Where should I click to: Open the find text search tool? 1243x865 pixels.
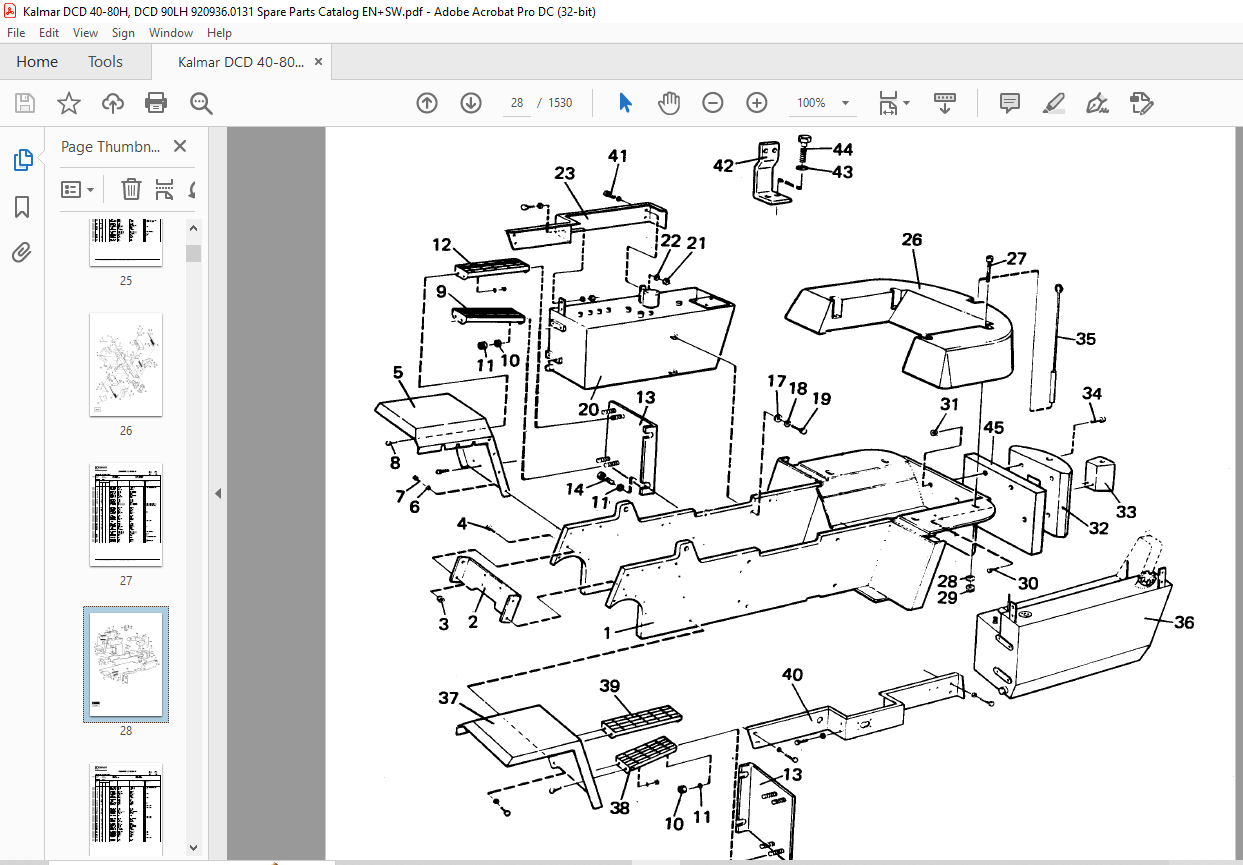[x=201, y=103]
